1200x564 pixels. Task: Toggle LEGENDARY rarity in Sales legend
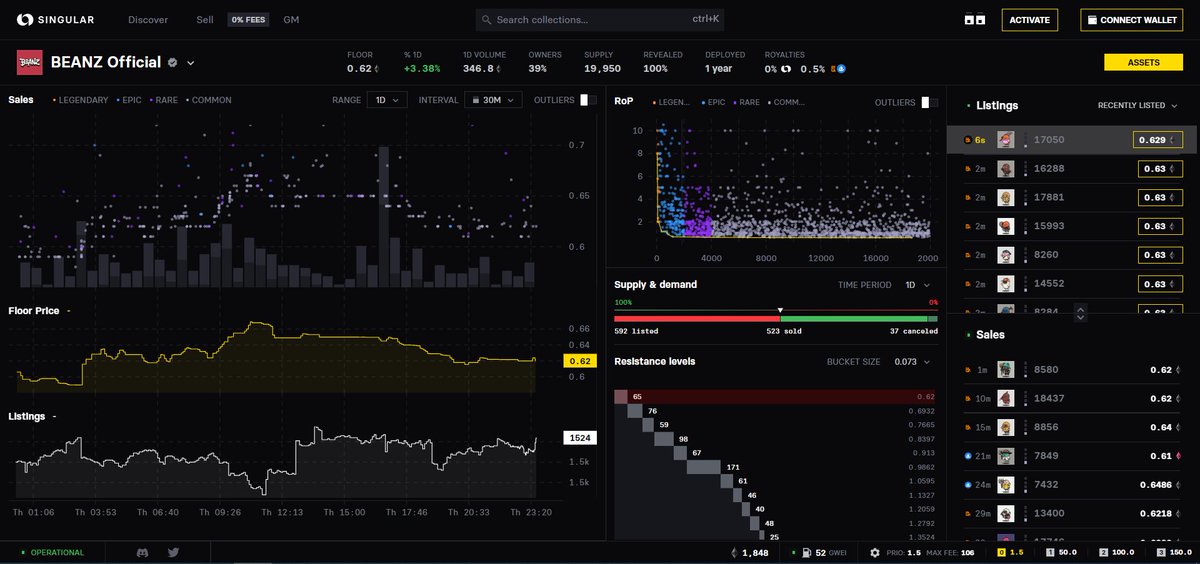tap(83, 100)
